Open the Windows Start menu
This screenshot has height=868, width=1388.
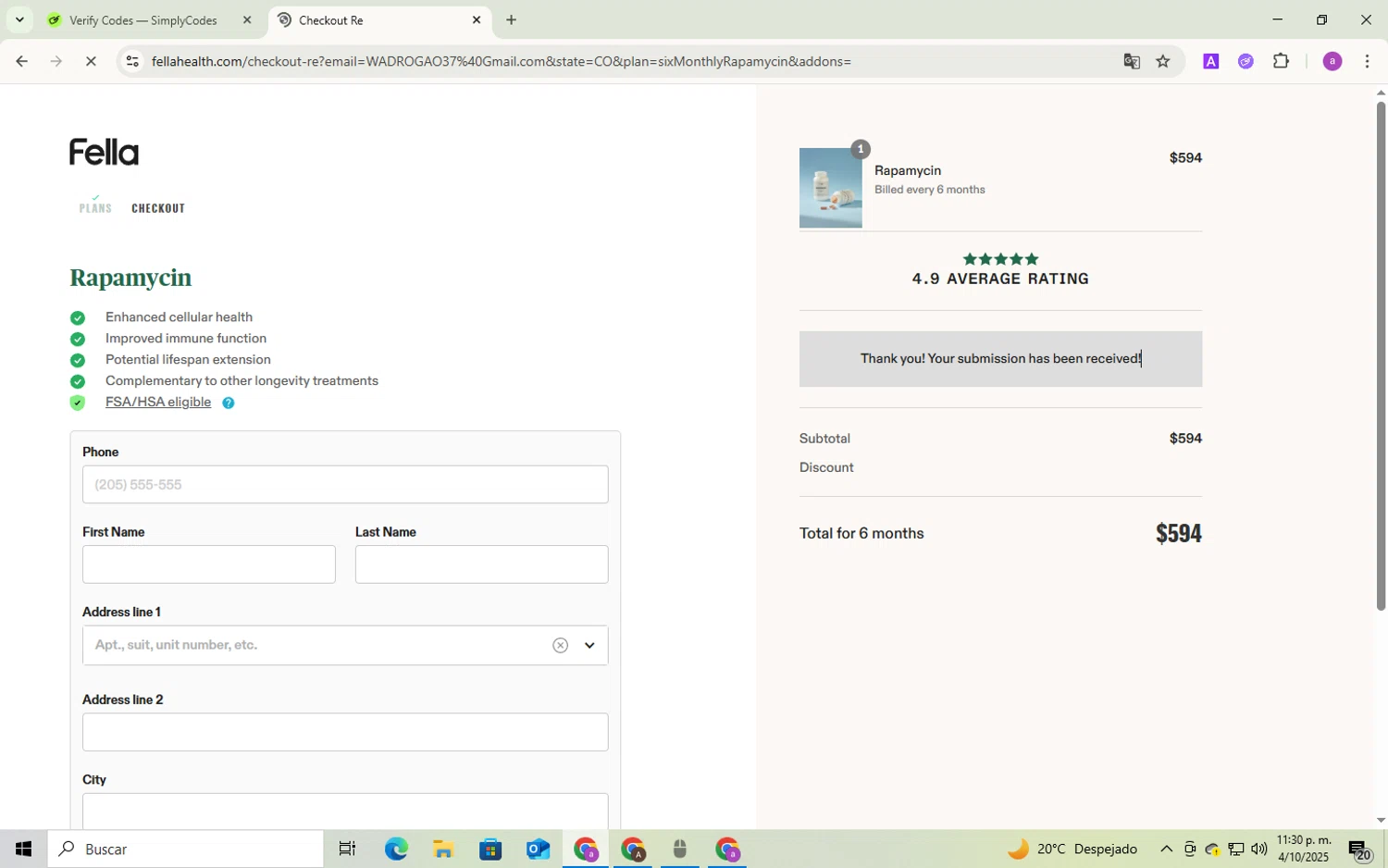[23, 849]
